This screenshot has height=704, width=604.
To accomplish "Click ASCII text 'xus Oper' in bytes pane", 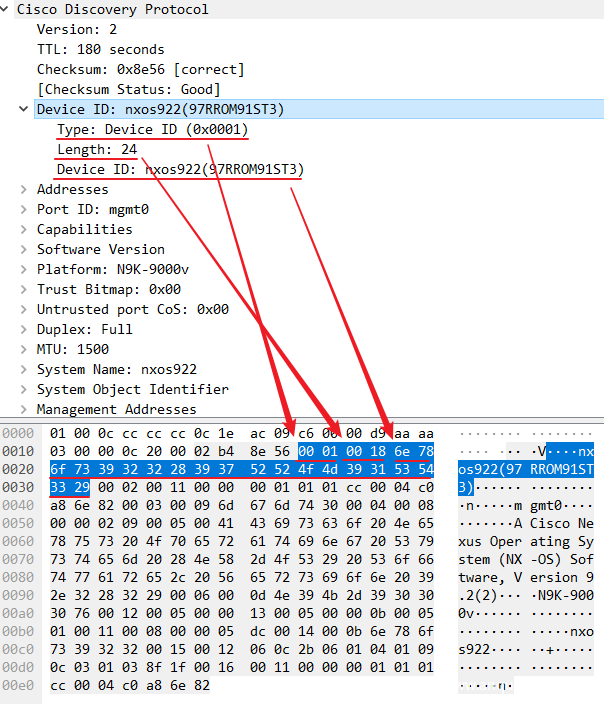I will point(490,541).
